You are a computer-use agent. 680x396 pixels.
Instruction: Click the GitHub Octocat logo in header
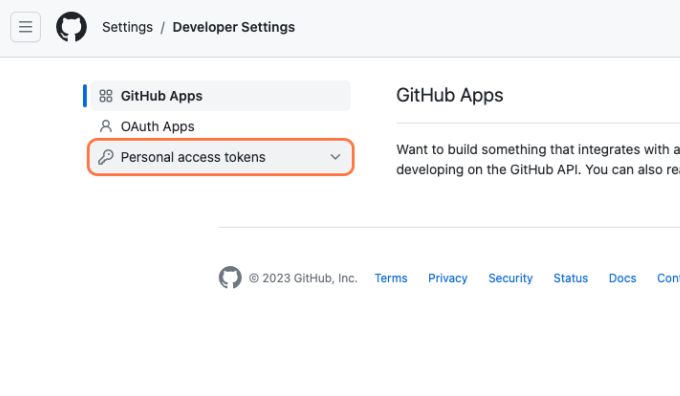pyautogui.click(x=71, y=27)
